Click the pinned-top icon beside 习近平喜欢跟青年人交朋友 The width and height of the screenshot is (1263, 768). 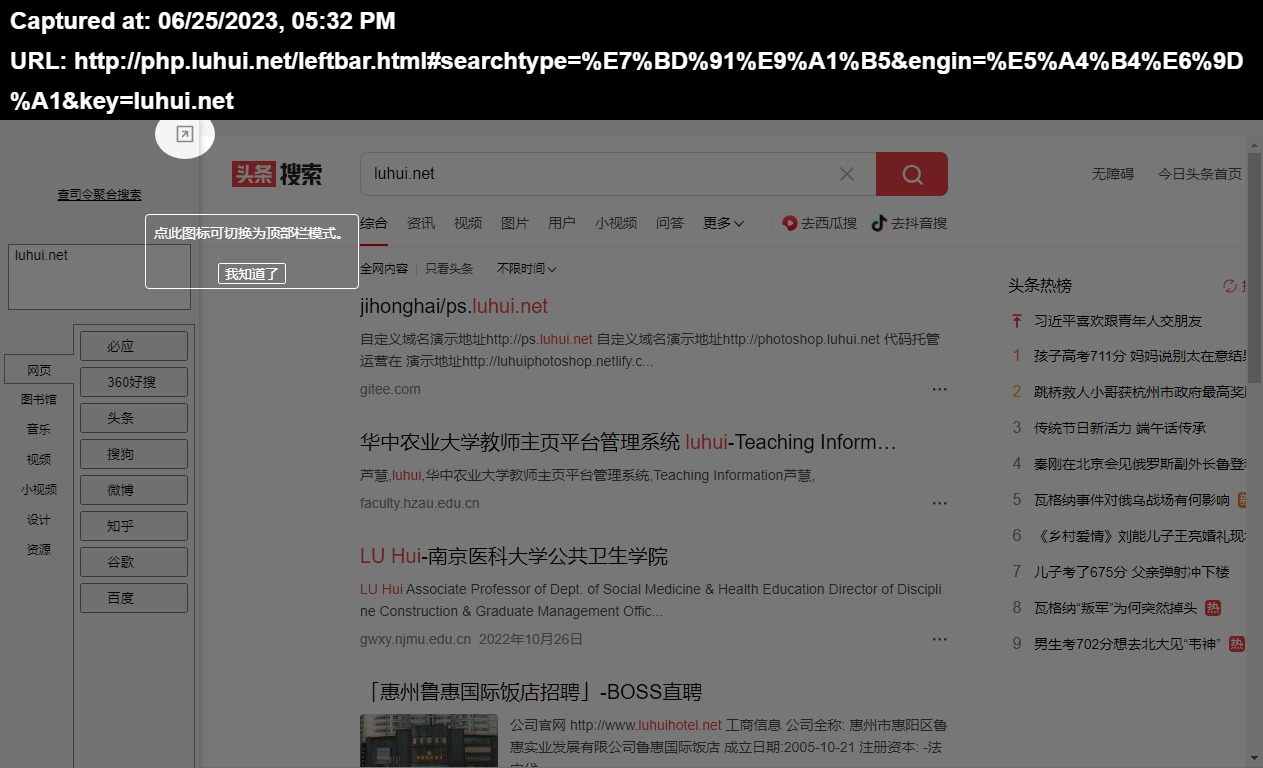click(1017, 321)
